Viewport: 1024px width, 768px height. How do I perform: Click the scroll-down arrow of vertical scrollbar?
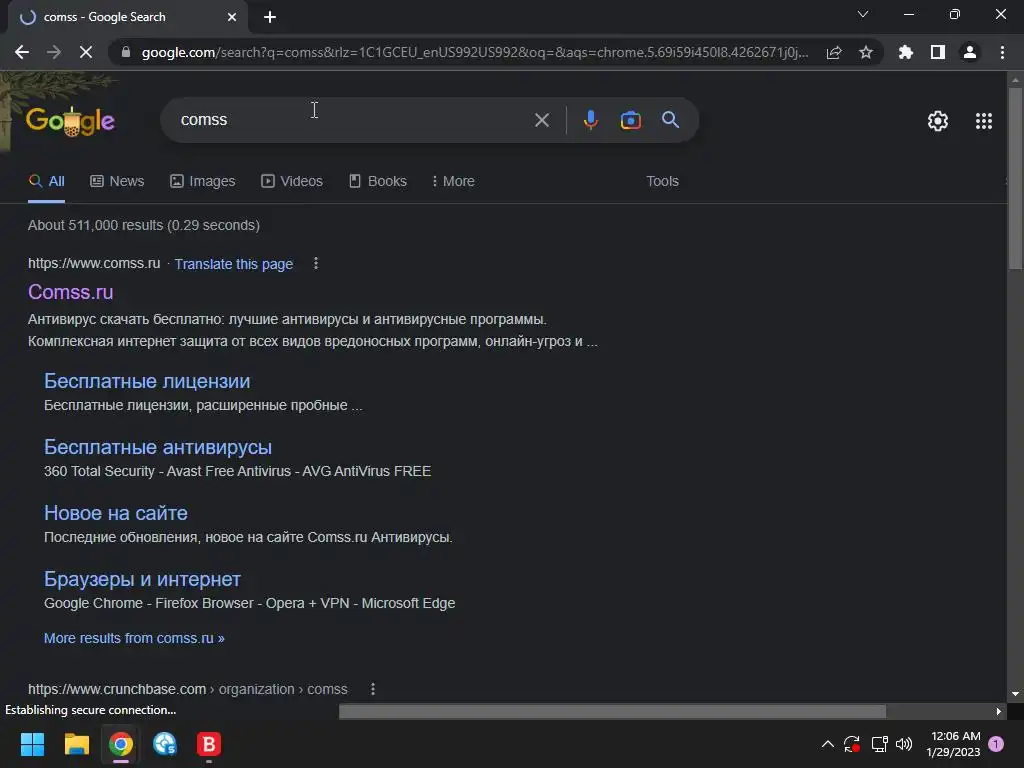pyautogui.click(x=1015, y=694)
